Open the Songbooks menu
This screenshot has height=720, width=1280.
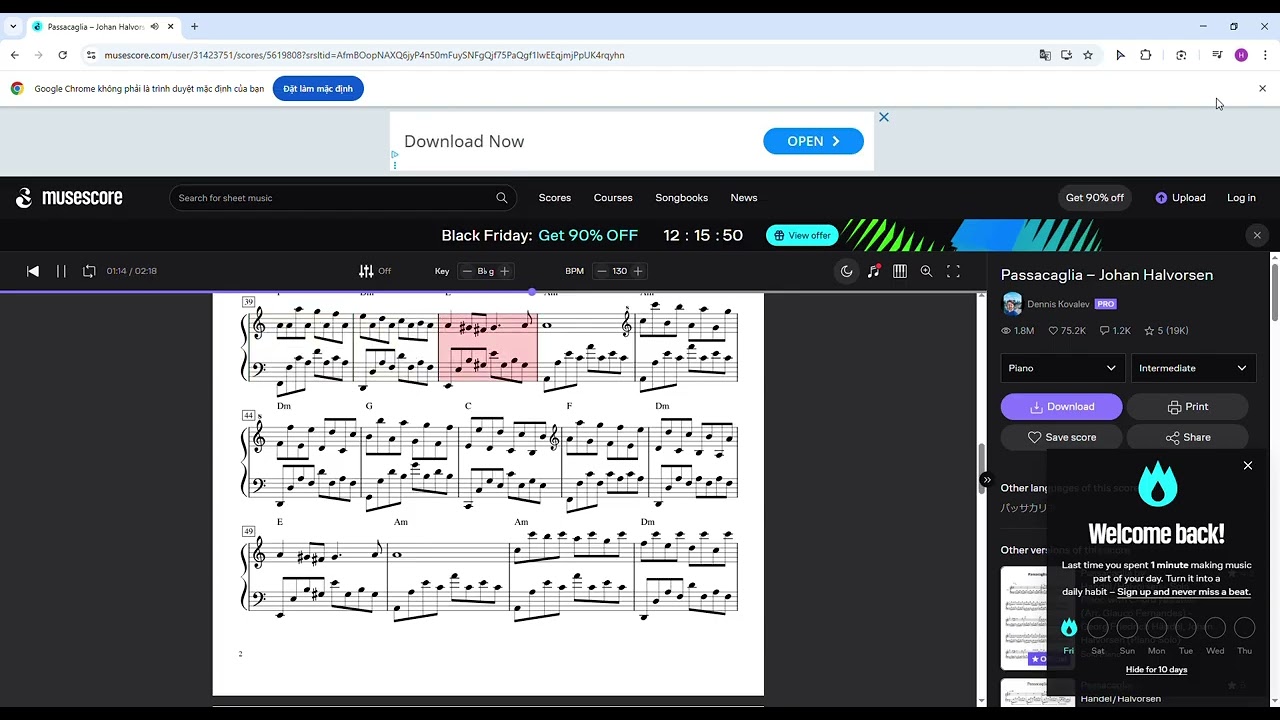pyautogui.click(x=681, y=198)
